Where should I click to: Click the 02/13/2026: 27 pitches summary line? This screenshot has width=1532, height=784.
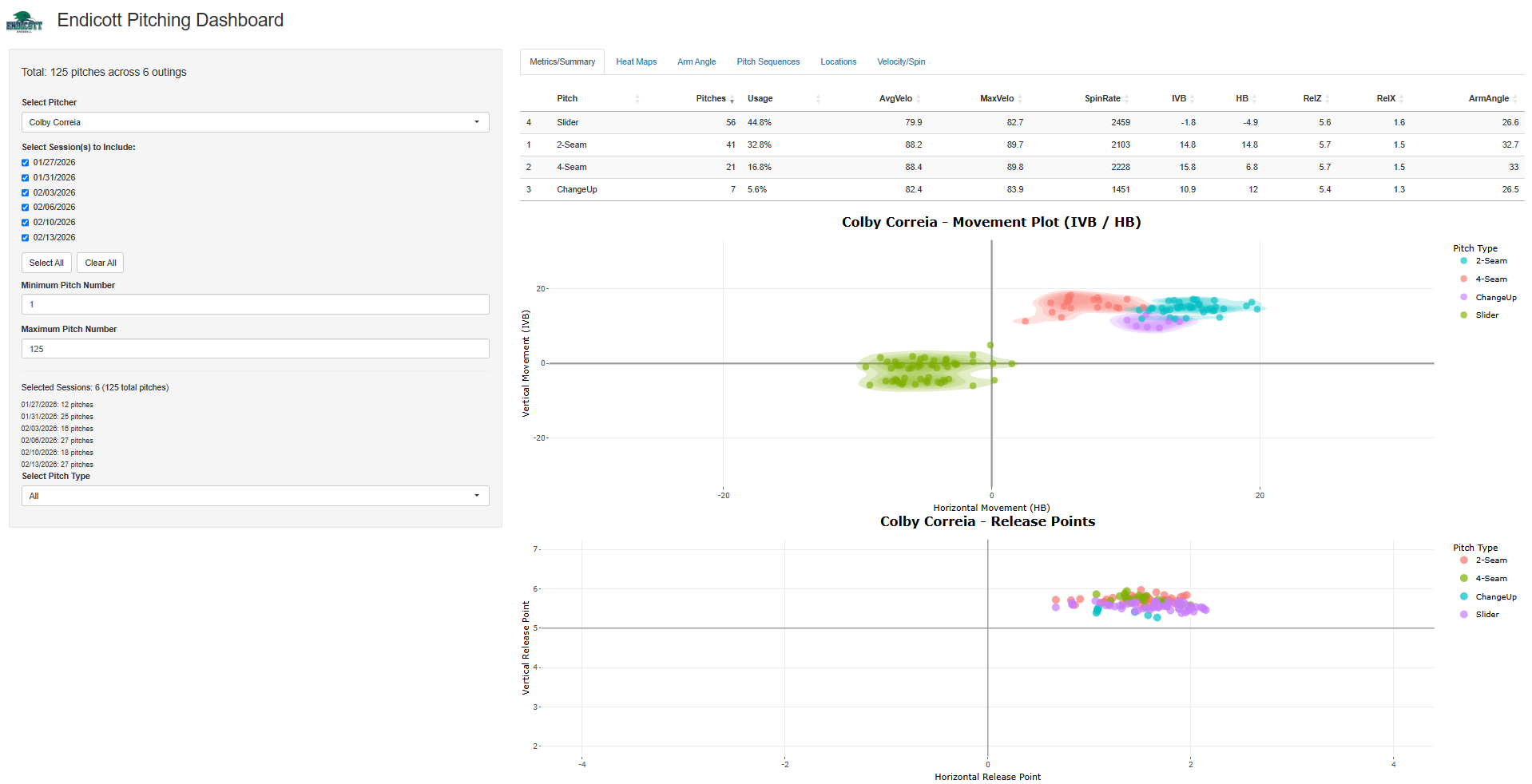(x=58, y=465)
